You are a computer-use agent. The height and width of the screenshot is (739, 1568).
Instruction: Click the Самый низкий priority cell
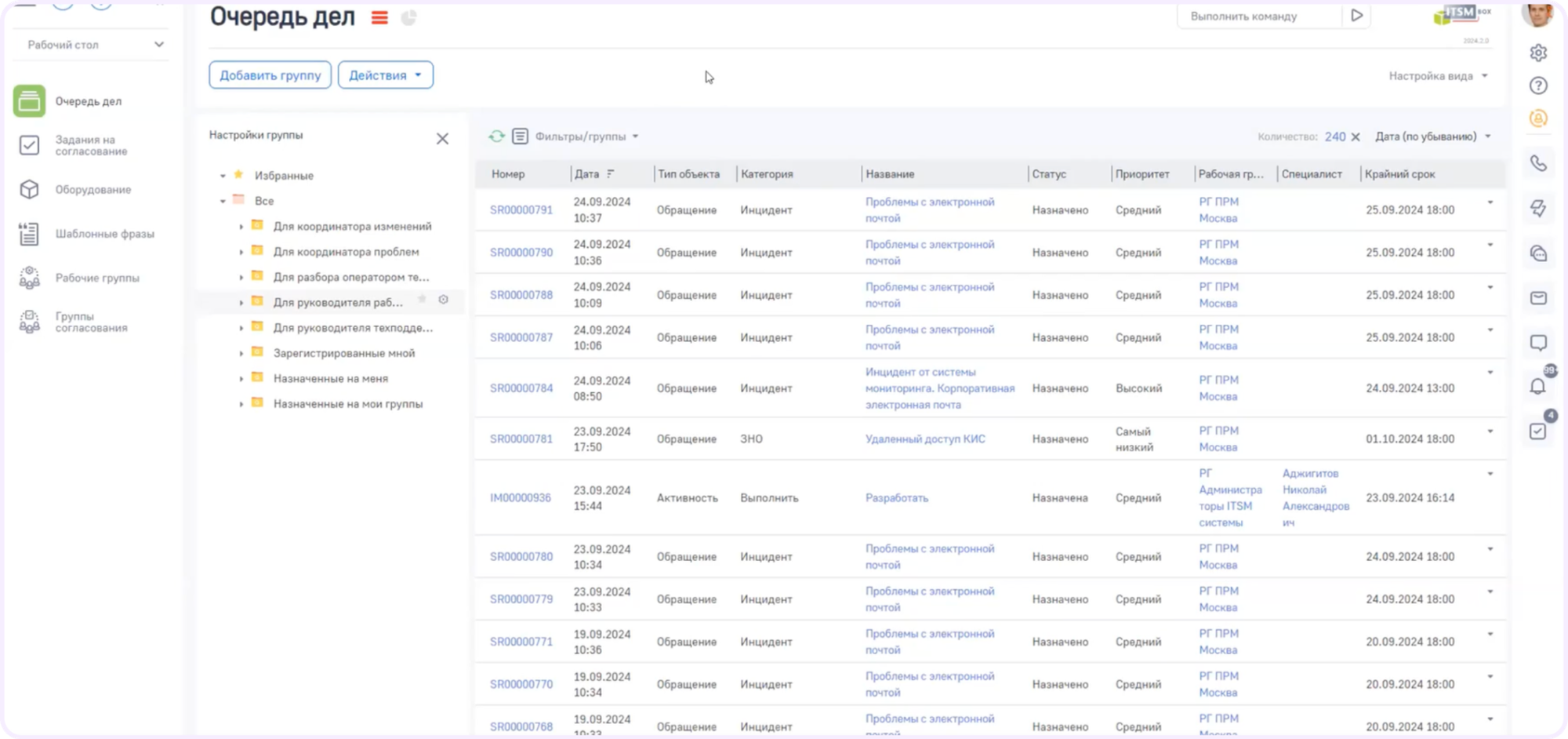coord(1134,439)
